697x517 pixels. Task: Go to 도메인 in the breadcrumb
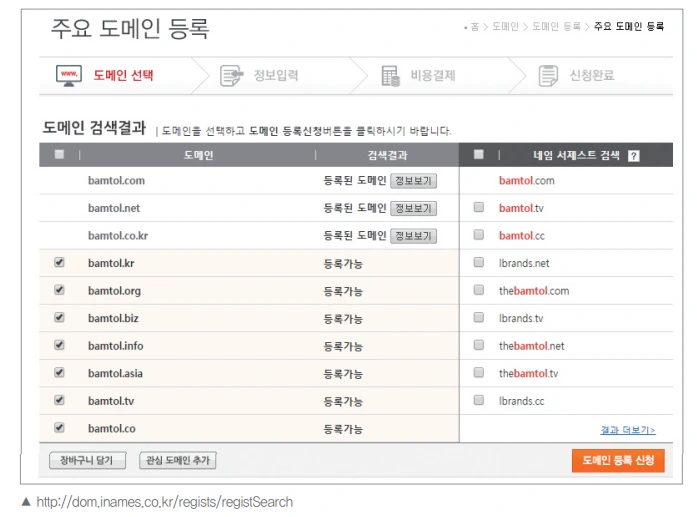pyautogui.click(x=505, y=27)
